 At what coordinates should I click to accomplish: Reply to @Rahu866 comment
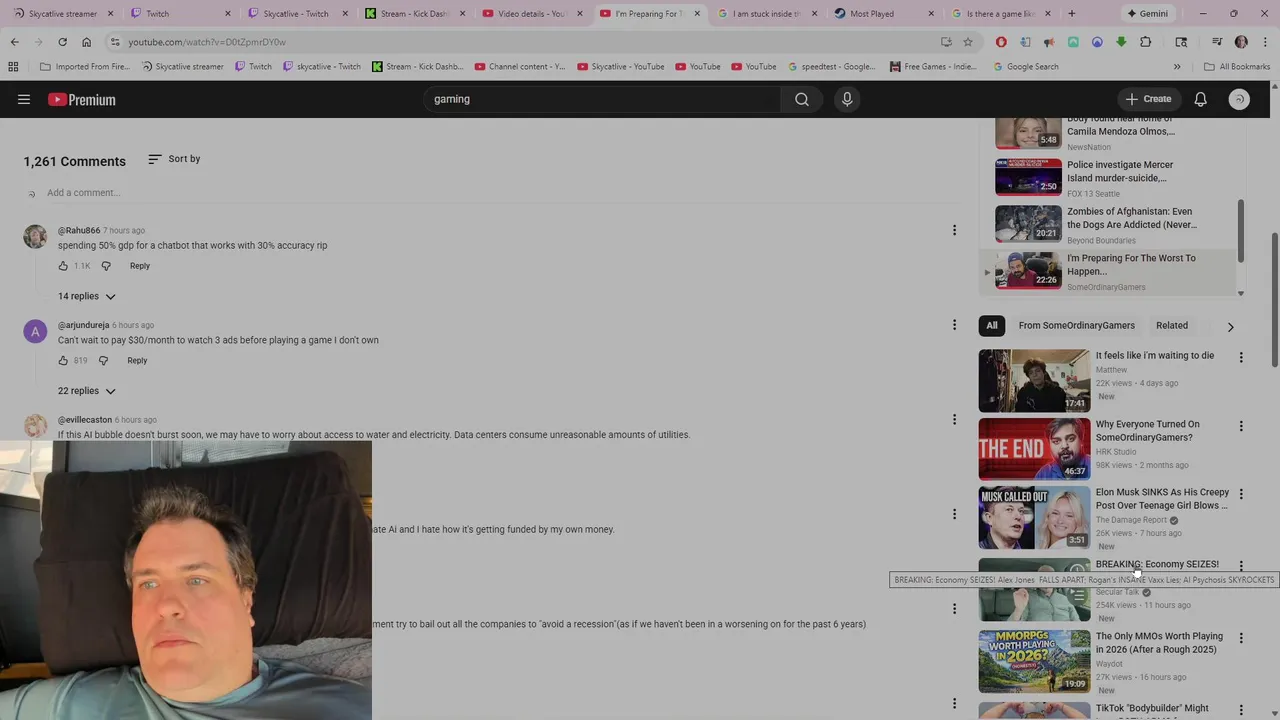click(x=140, y=266)
